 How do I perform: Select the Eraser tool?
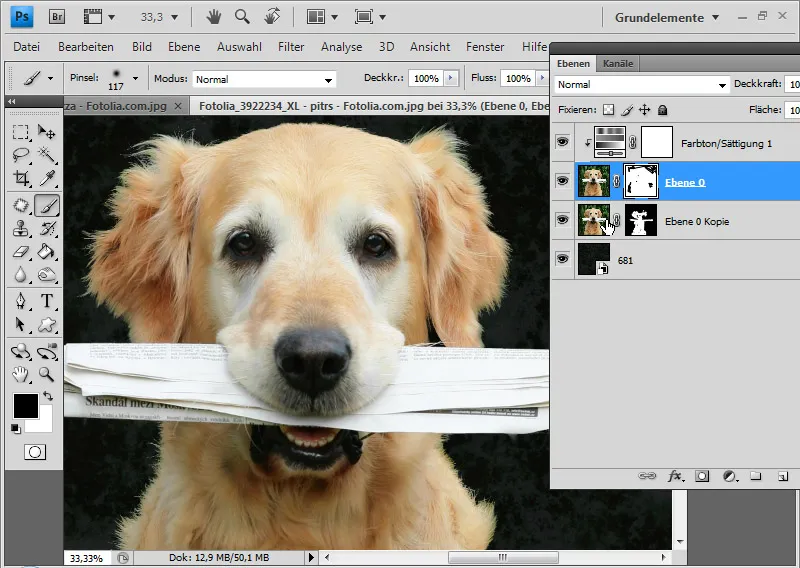pos(21,252)
